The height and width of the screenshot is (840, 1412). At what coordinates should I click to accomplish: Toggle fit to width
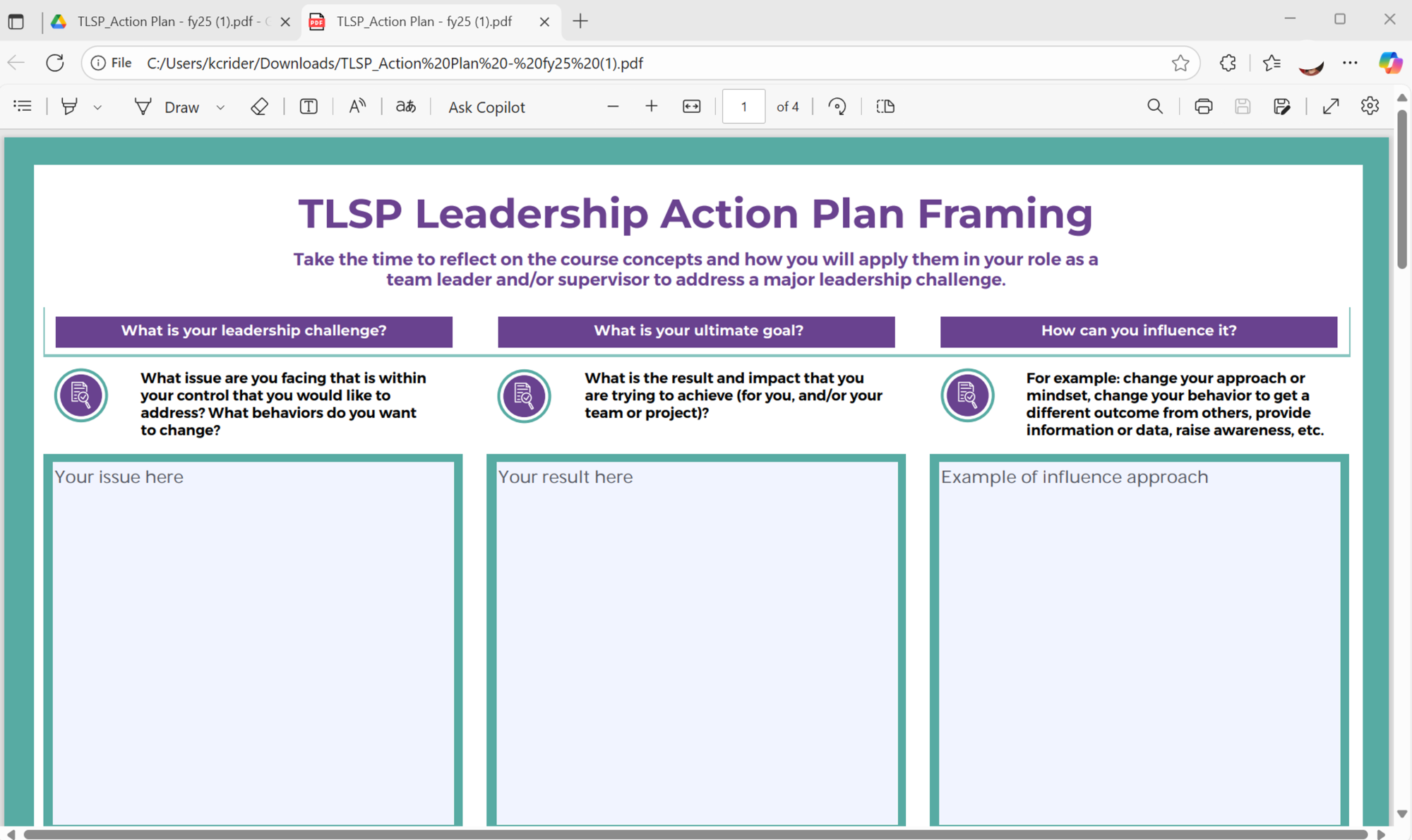click(x=691, y=107)
